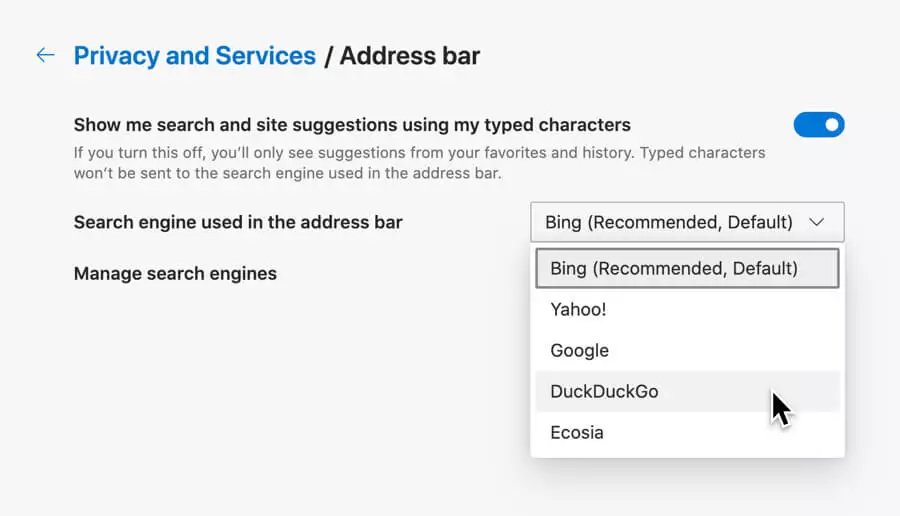Pick Ecosia as the search engine
900x516 pixels.
687,432
